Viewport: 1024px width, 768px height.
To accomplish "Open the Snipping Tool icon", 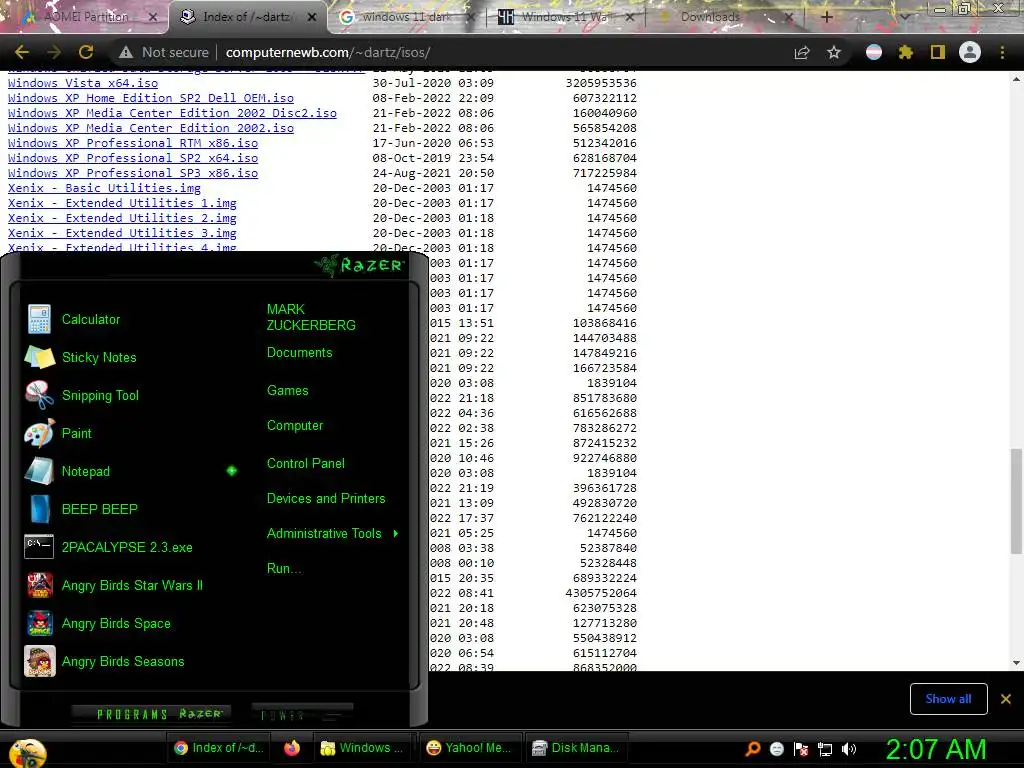I will point(39,395).
